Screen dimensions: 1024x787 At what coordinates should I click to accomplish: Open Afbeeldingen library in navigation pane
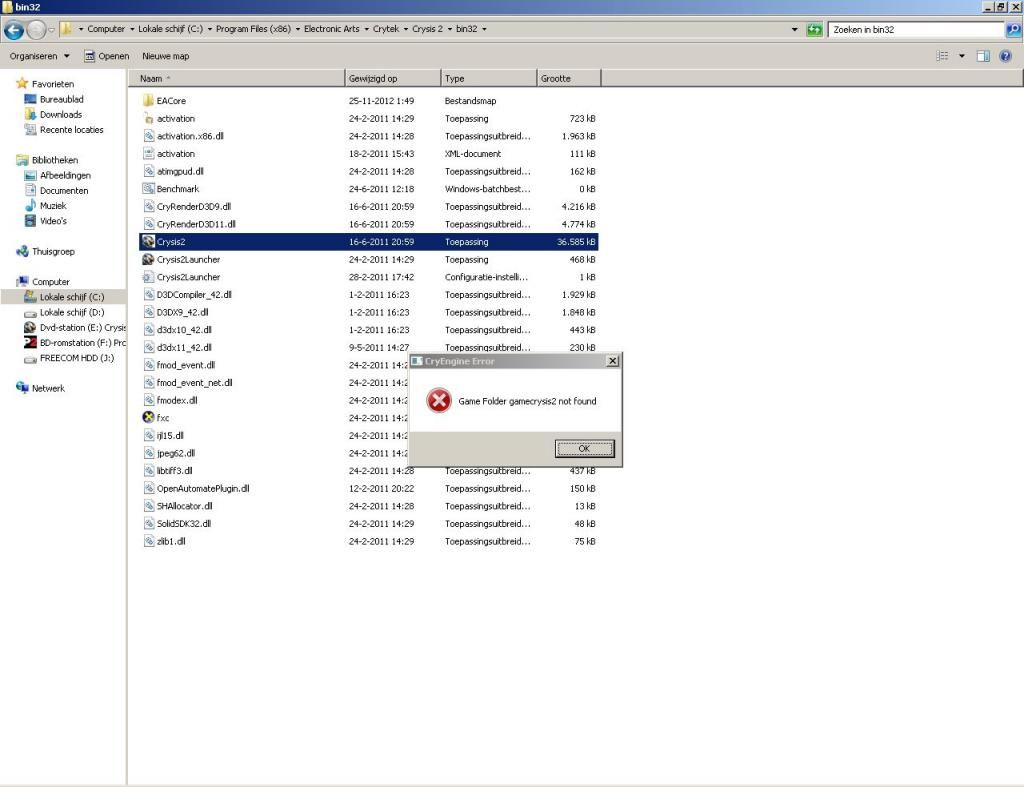tap(65, 175)
